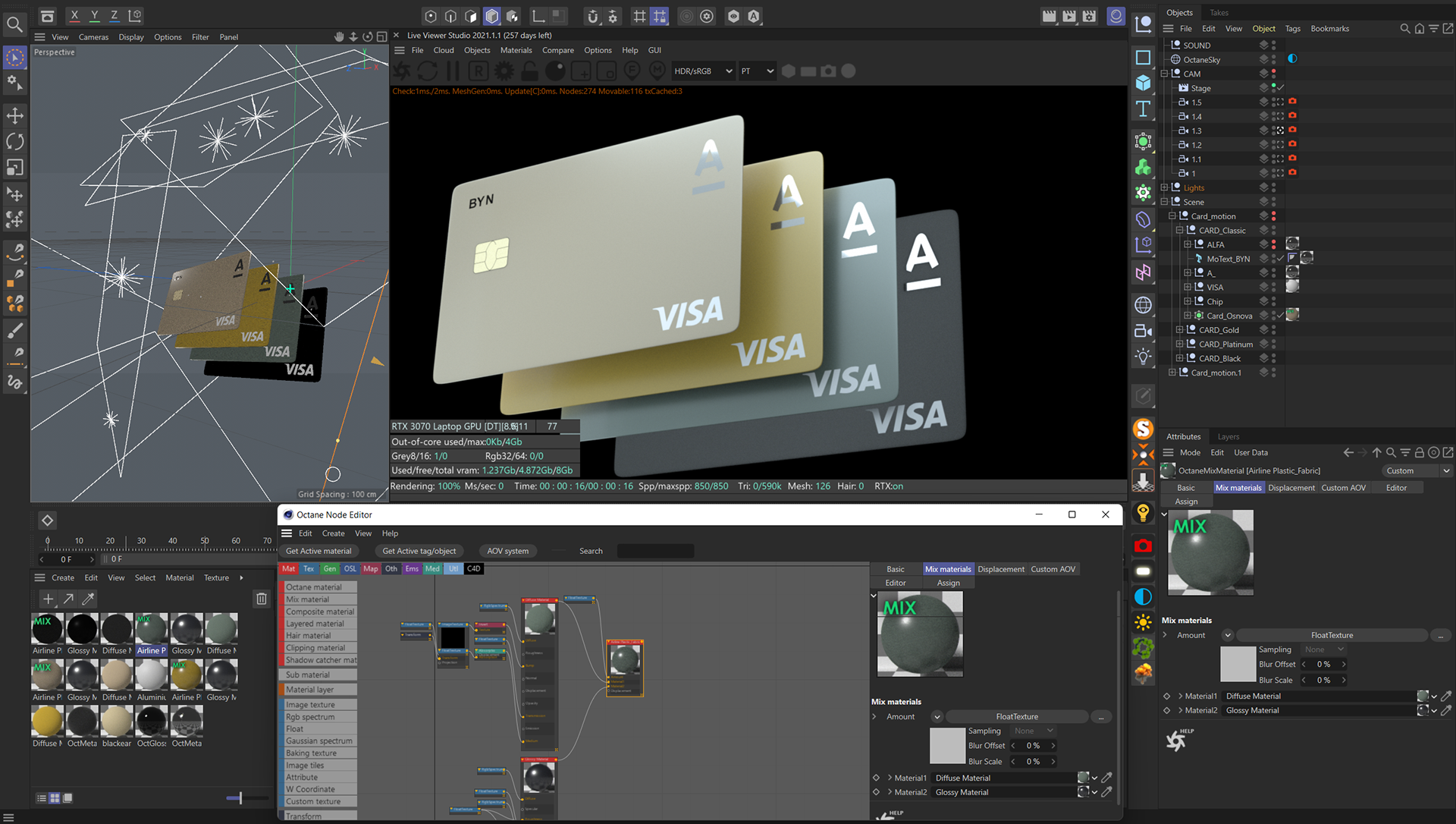Switch to the Takes tab
Viewport: 1456px width, 824px height.
coord(1219,12)
